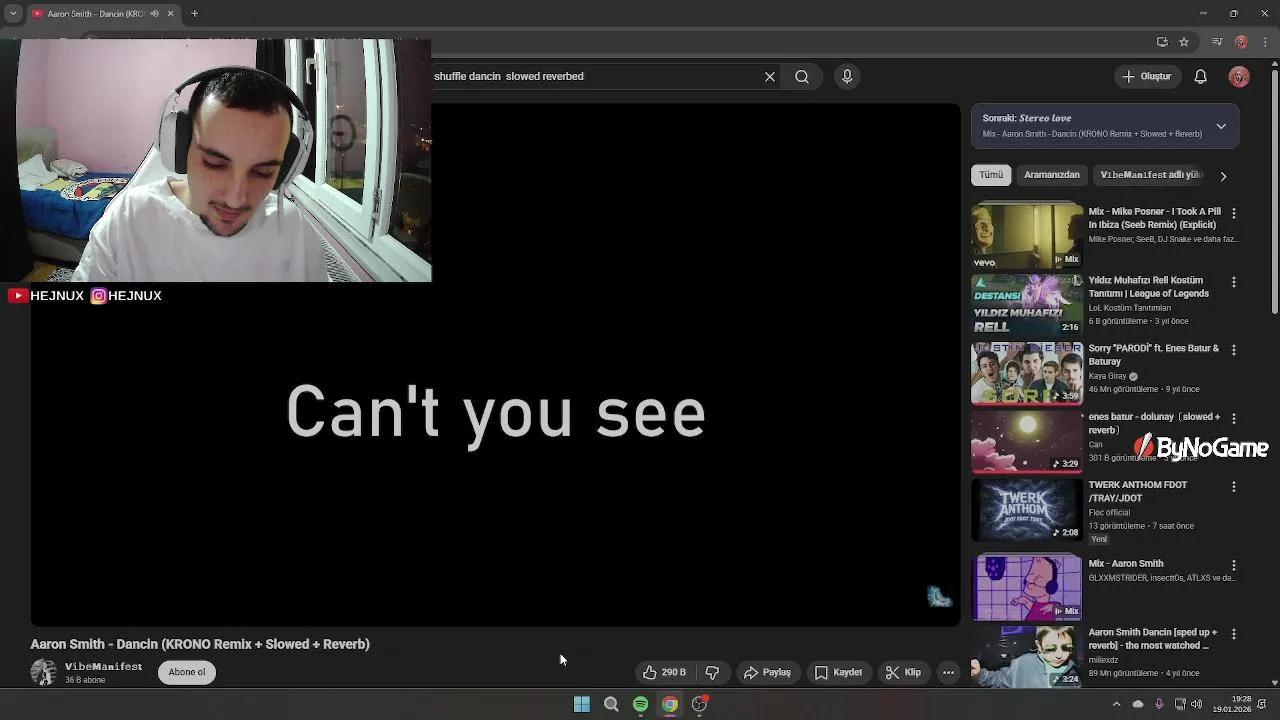This screenshot has width=1280, height=720.
Task: Open Sorry PARODİ video thumbnail
Action: coord(1027,373)
